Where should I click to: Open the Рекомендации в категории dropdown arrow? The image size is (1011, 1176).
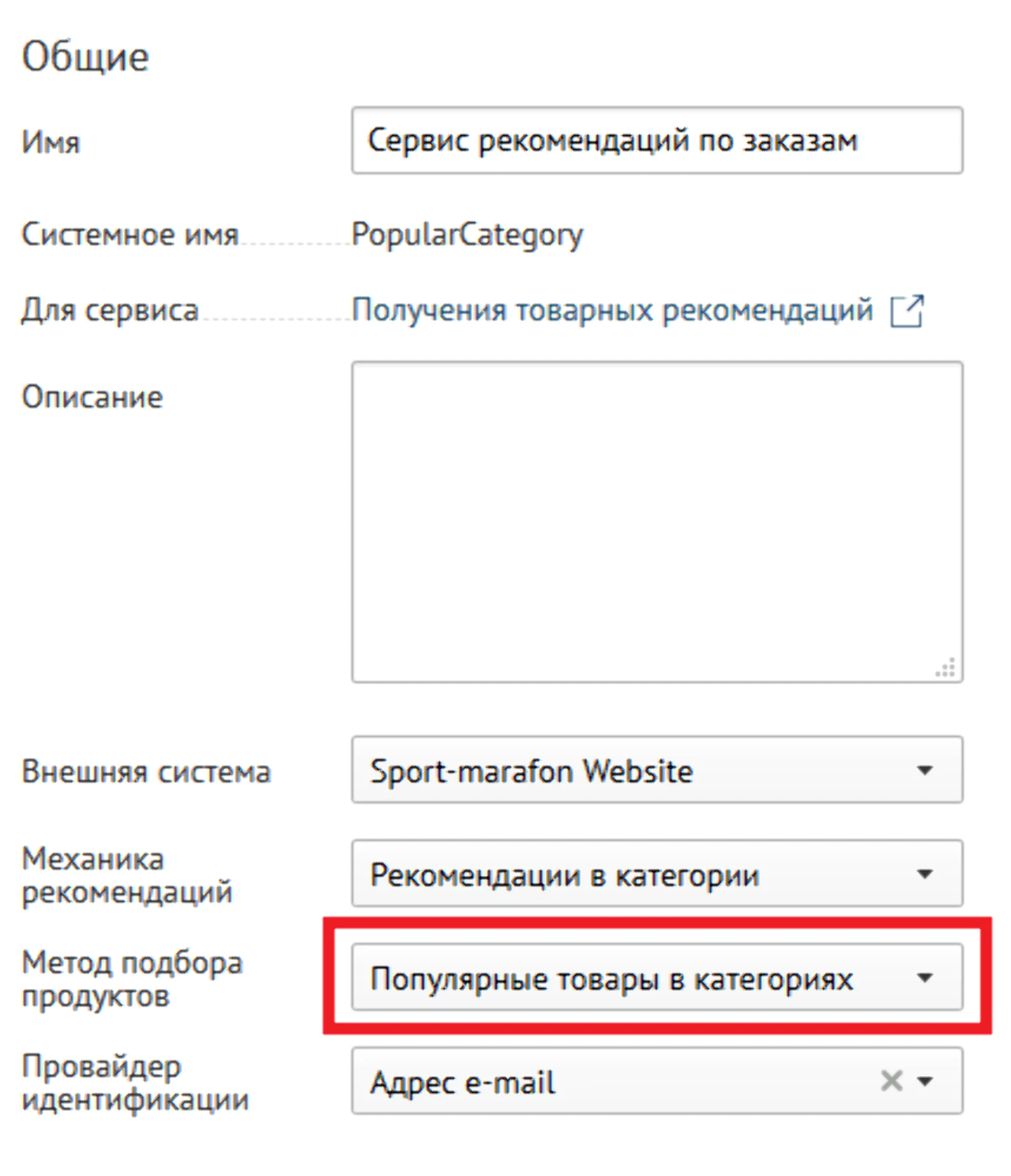point(924,873)
